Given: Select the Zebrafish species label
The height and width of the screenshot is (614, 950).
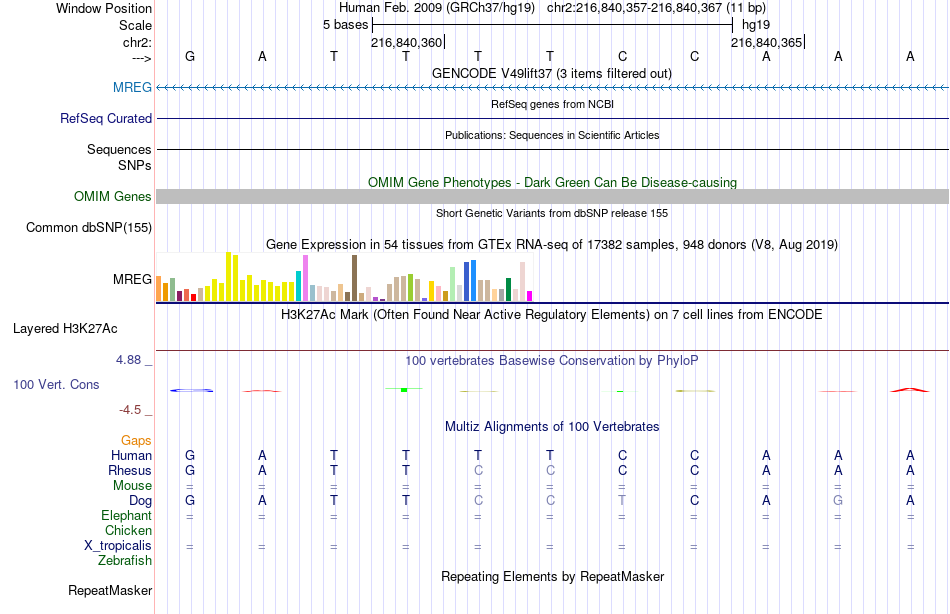Looking at the screenshot, I should [x=125, y=561].
